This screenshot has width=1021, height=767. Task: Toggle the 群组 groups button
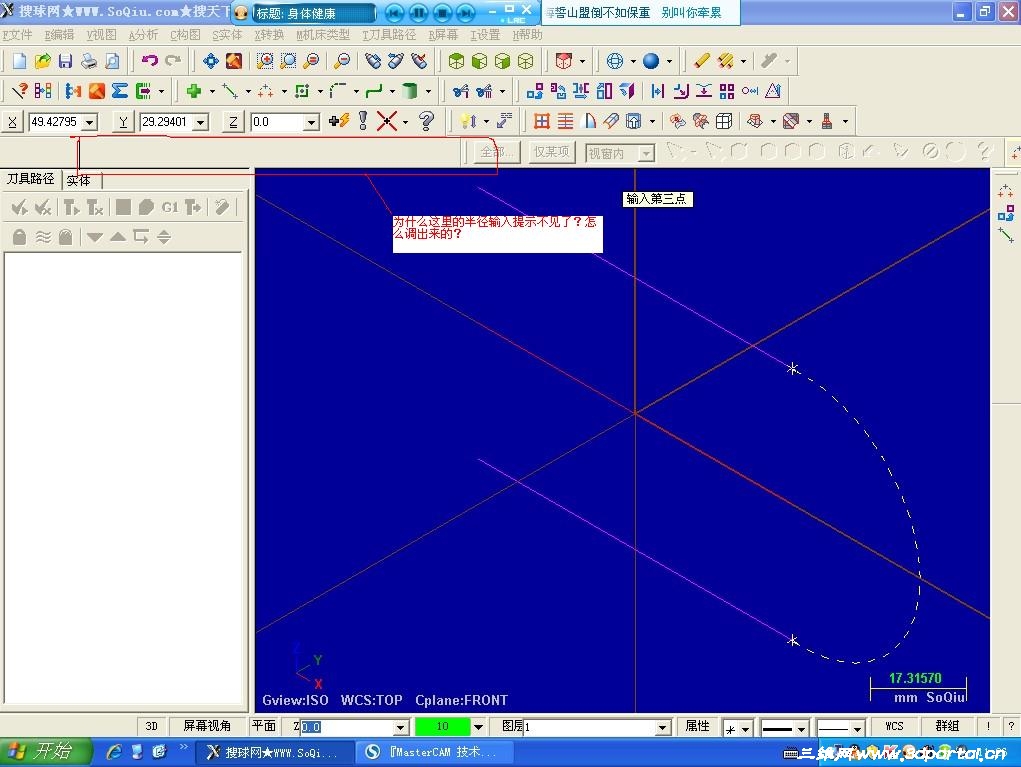tap(947, 726)
